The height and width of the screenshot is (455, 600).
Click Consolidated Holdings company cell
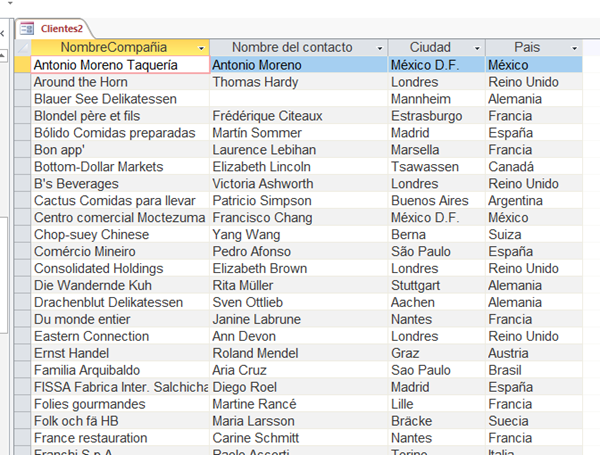click(120, 268)
